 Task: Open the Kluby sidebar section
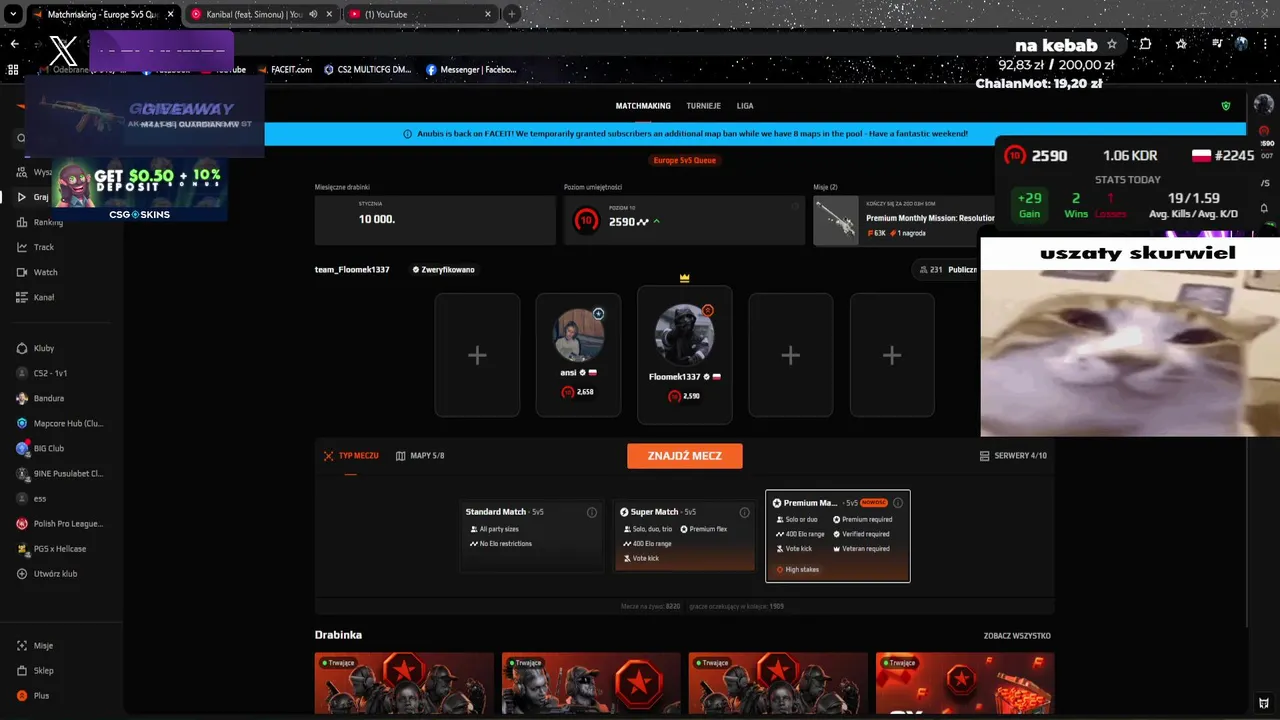click(36, 348)
